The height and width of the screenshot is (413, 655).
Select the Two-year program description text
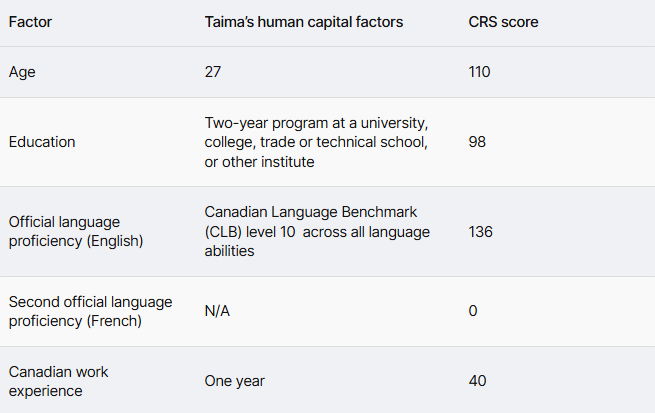(316, 142)
